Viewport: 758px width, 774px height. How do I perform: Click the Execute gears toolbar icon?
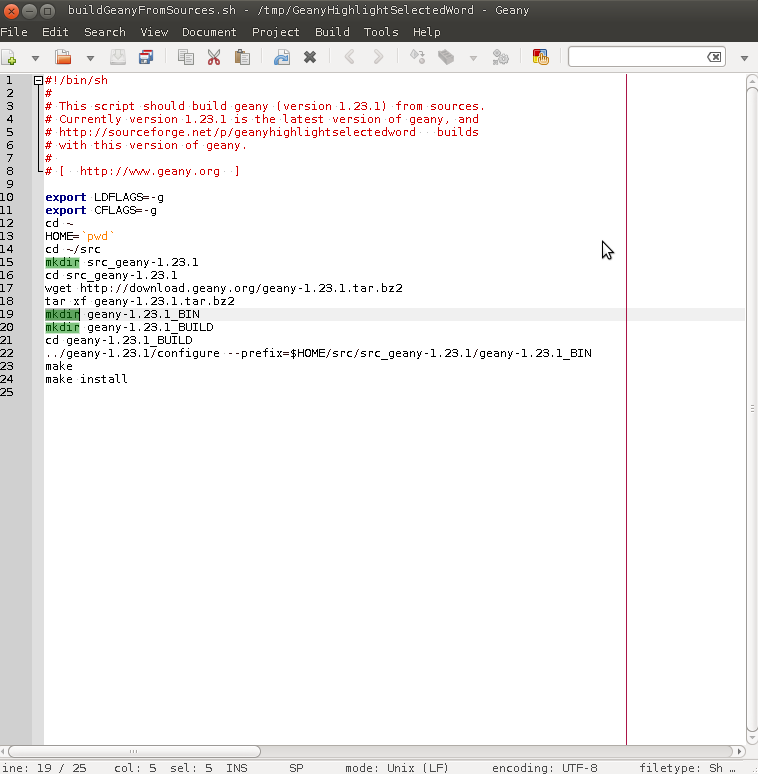click(501, 58)
